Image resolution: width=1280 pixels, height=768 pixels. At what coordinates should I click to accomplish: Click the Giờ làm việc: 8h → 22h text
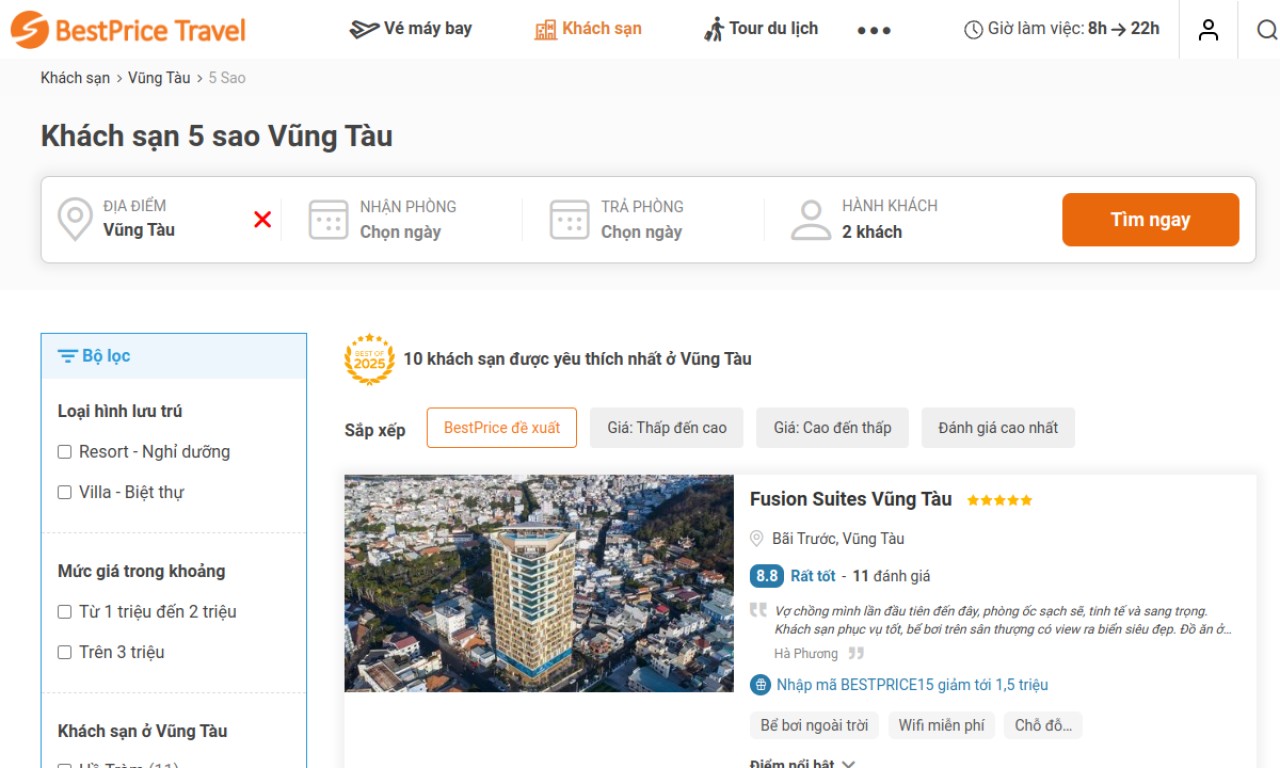coord(1074,29)
